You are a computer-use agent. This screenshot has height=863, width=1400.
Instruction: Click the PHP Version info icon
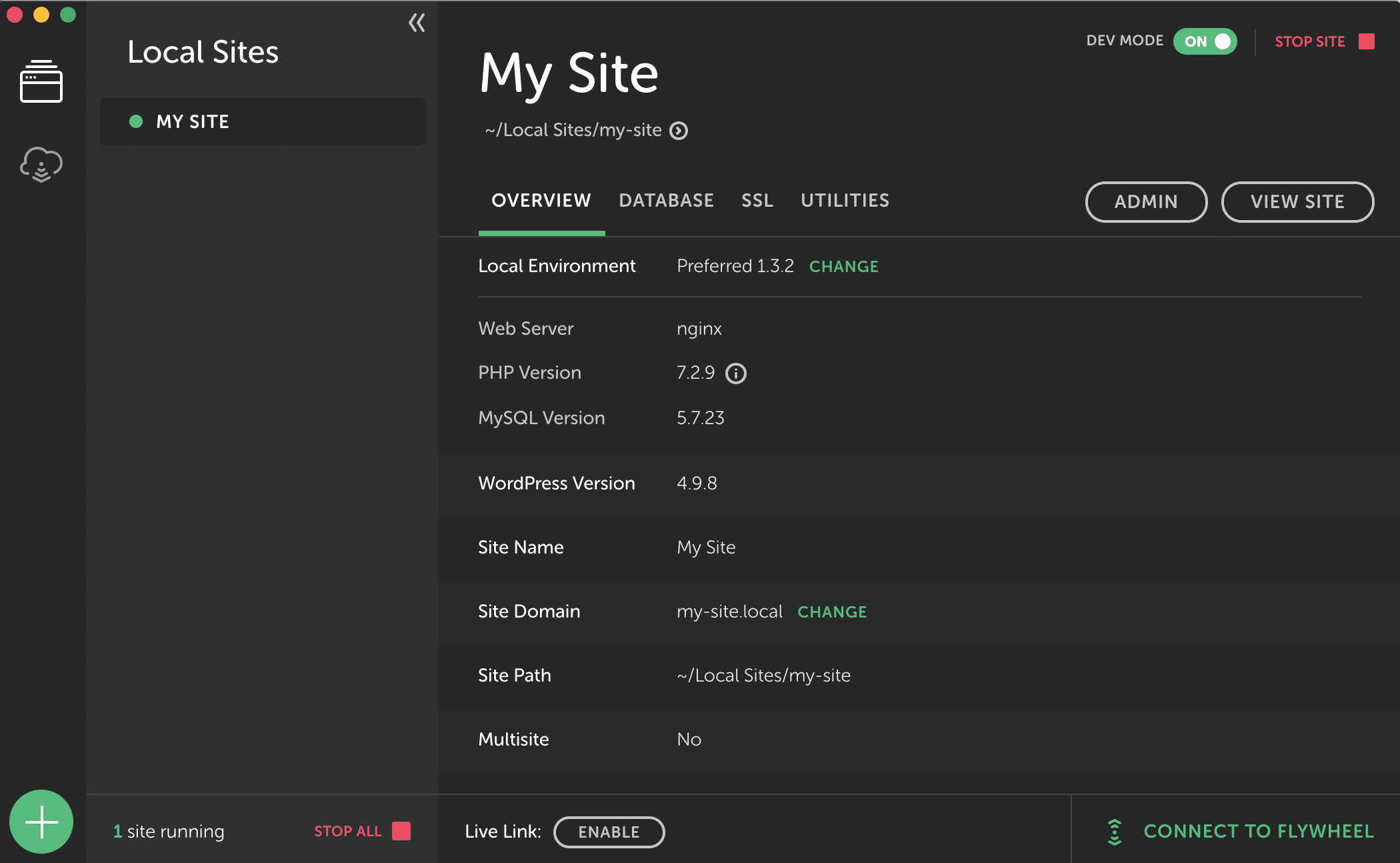point(736,373)
